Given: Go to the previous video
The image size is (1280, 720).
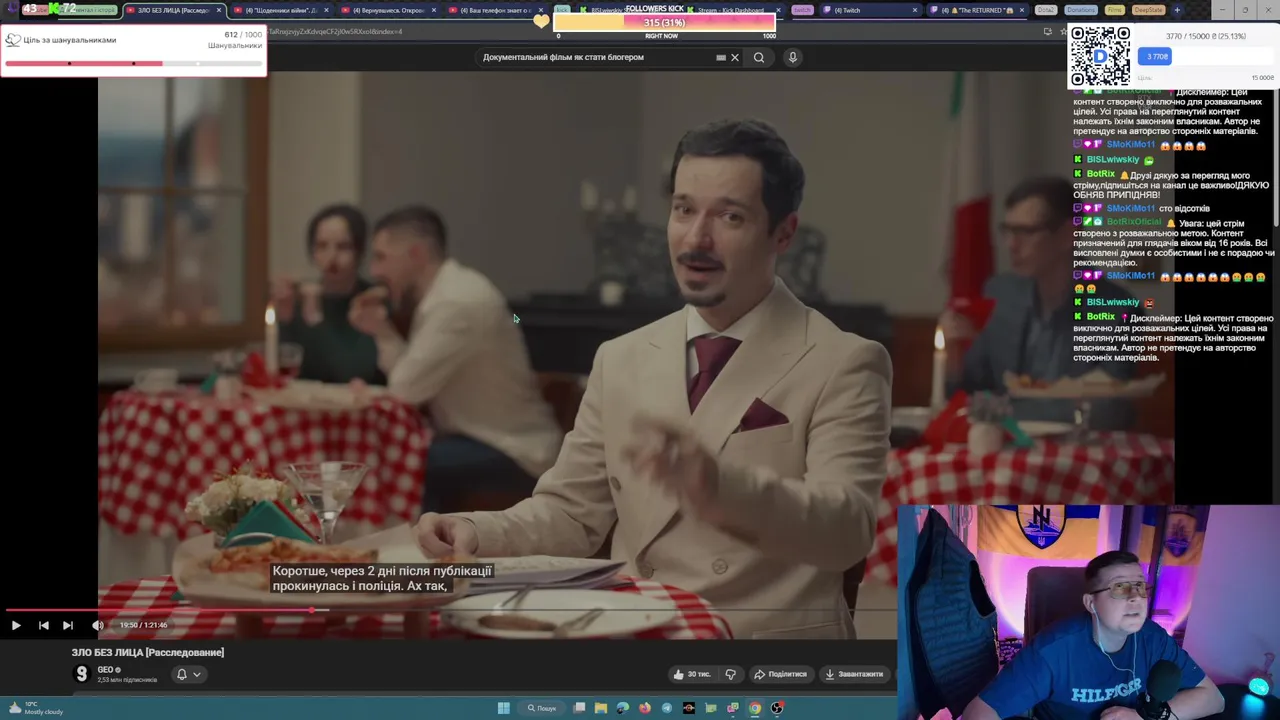Looking at the screenshot, I should point(43,625).
